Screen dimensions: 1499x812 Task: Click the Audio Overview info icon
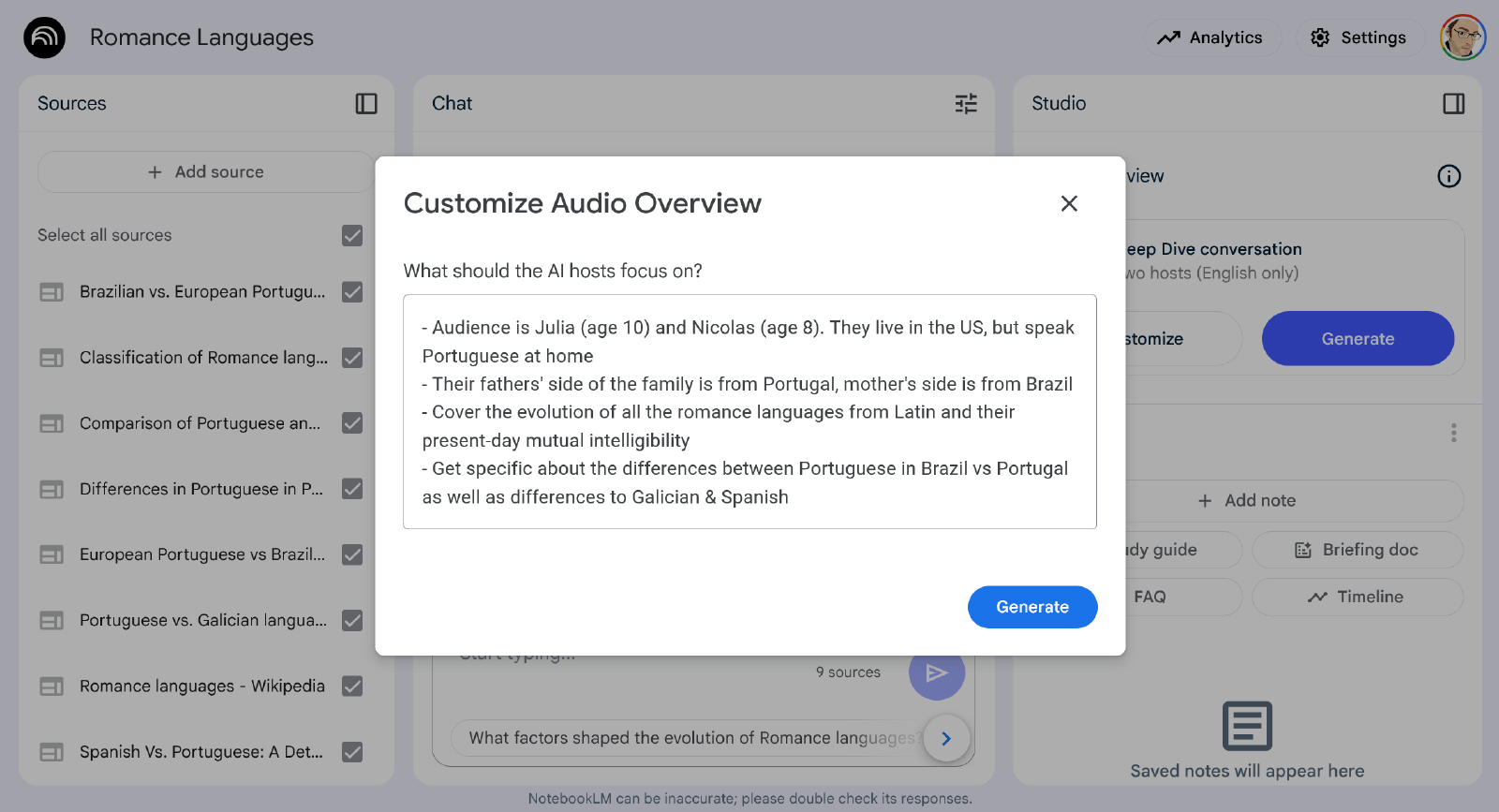(x=1448, y=176)
